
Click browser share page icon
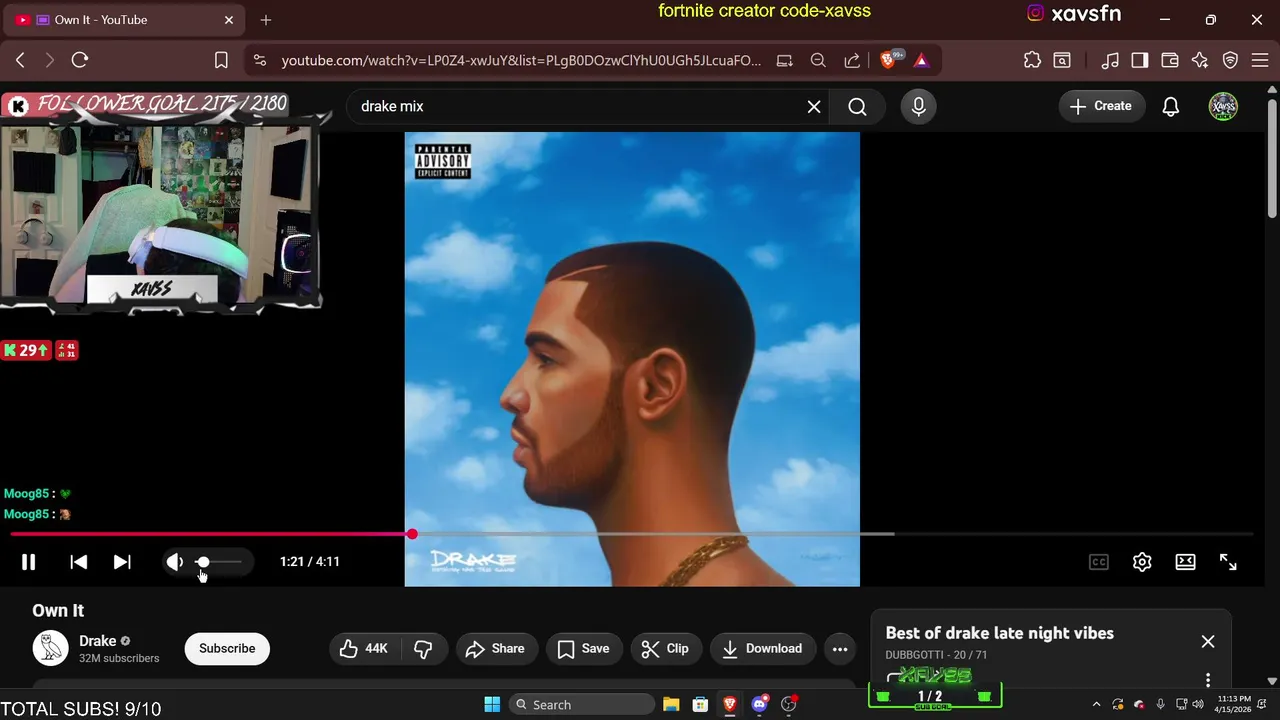(x=852, y=60)
